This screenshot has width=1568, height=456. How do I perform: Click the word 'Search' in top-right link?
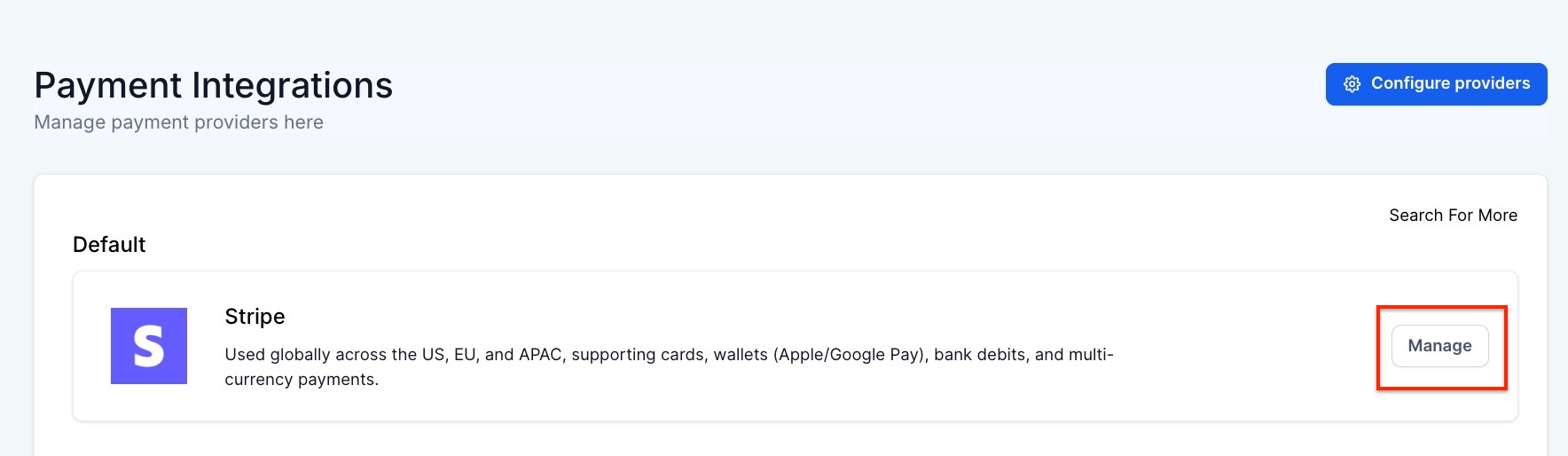click(1416, 216)
